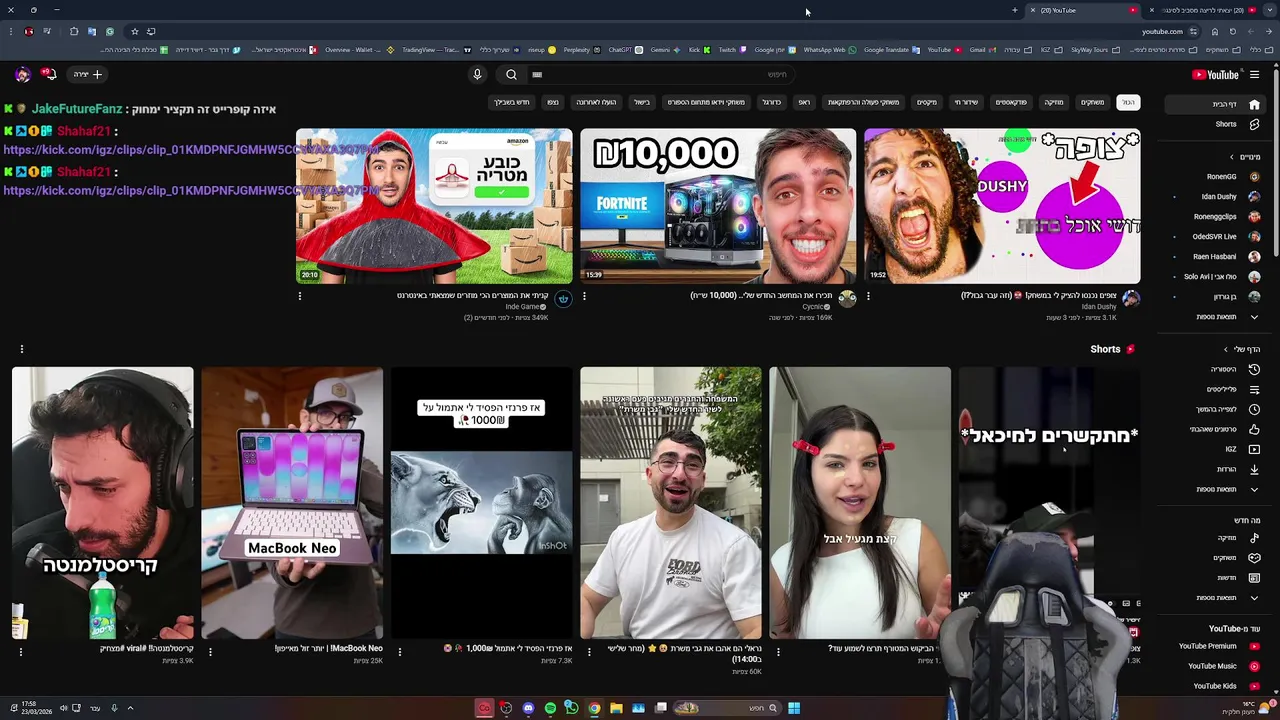Open options menu for the 10,000 PC video

click(x=584, y=296)
